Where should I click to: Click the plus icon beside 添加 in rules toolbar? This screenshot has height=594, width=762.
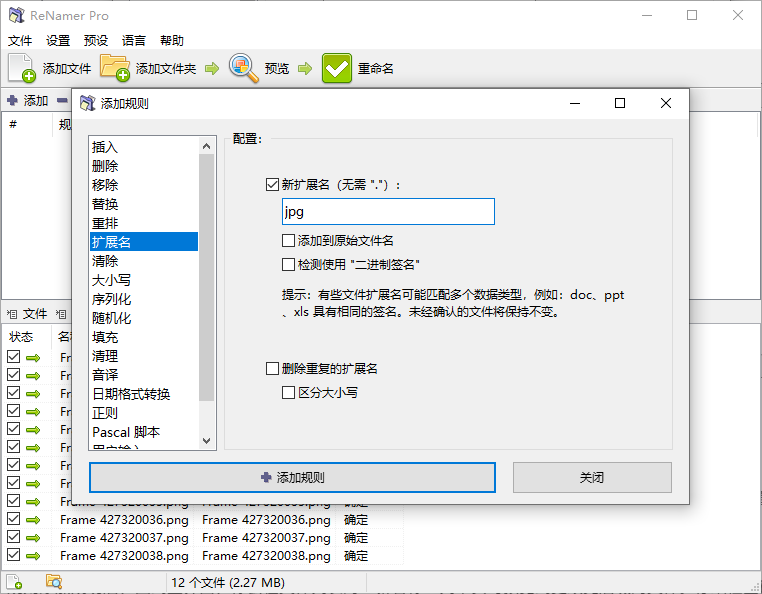pos(12,101)
